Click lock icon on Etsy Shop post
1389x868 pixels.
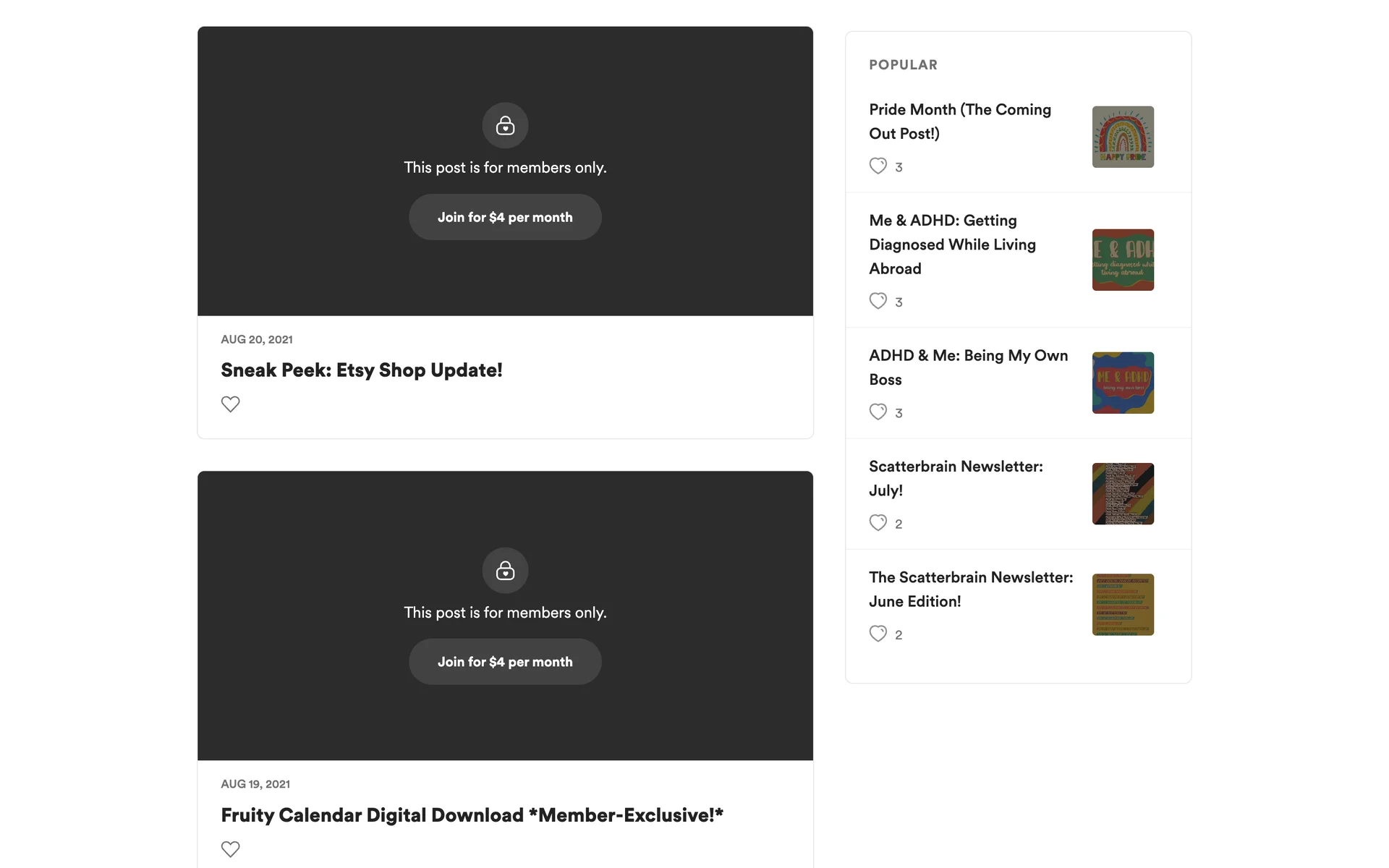[x=505, y=125]
